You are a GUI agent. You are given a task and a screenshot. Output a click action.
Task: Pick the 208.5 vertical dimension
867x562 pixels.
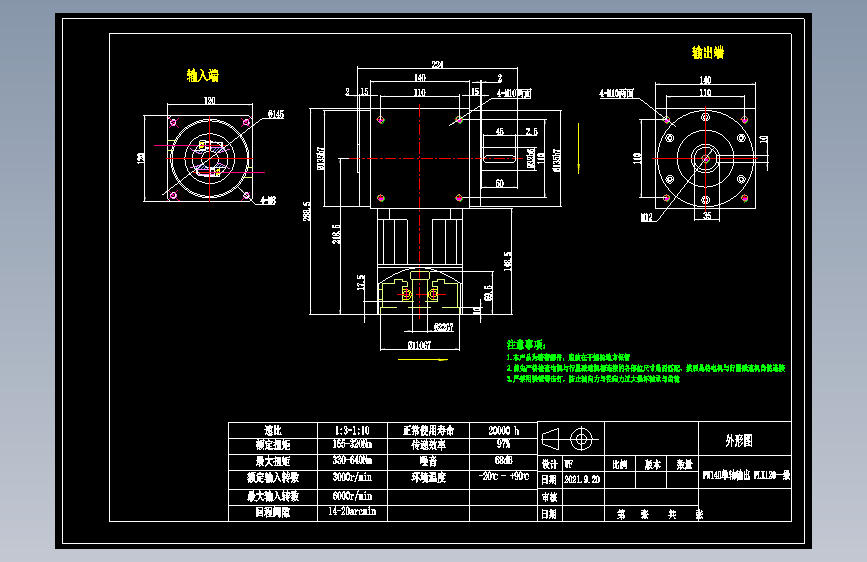pos(336,233)
